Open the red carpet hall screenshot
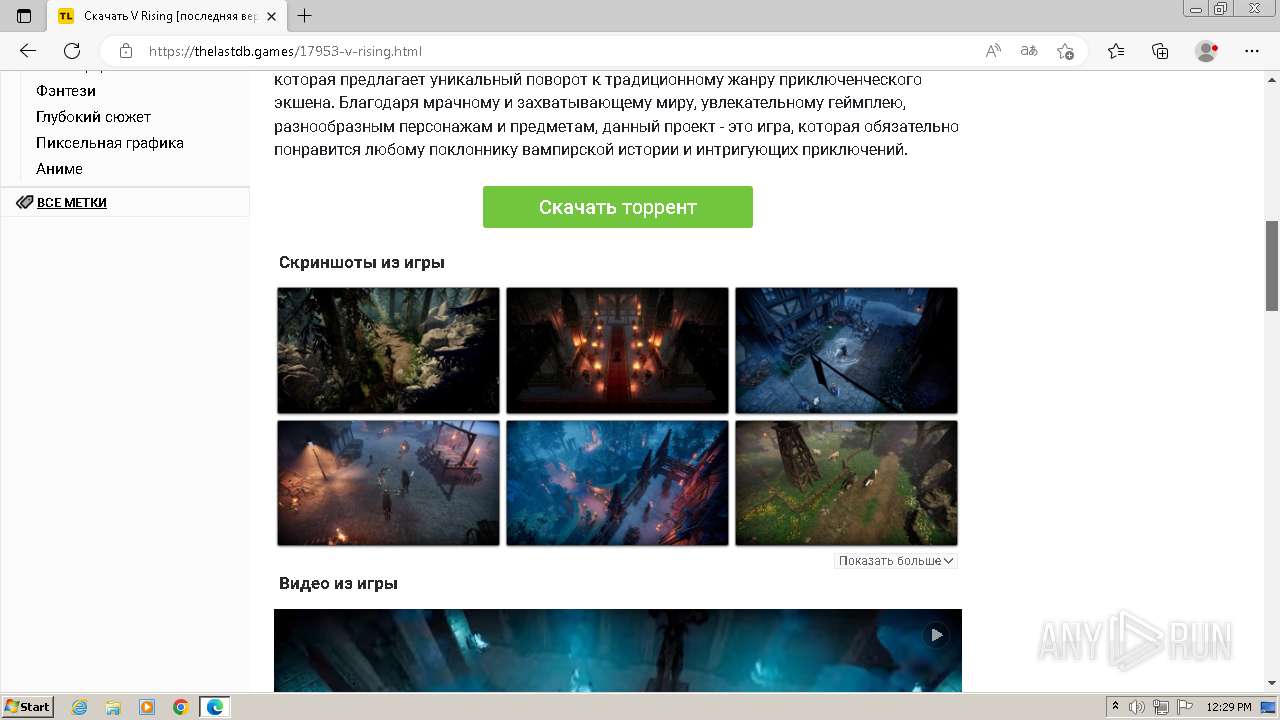The width and height of the screenshot is (1280, 720). [x=617, y=350]
